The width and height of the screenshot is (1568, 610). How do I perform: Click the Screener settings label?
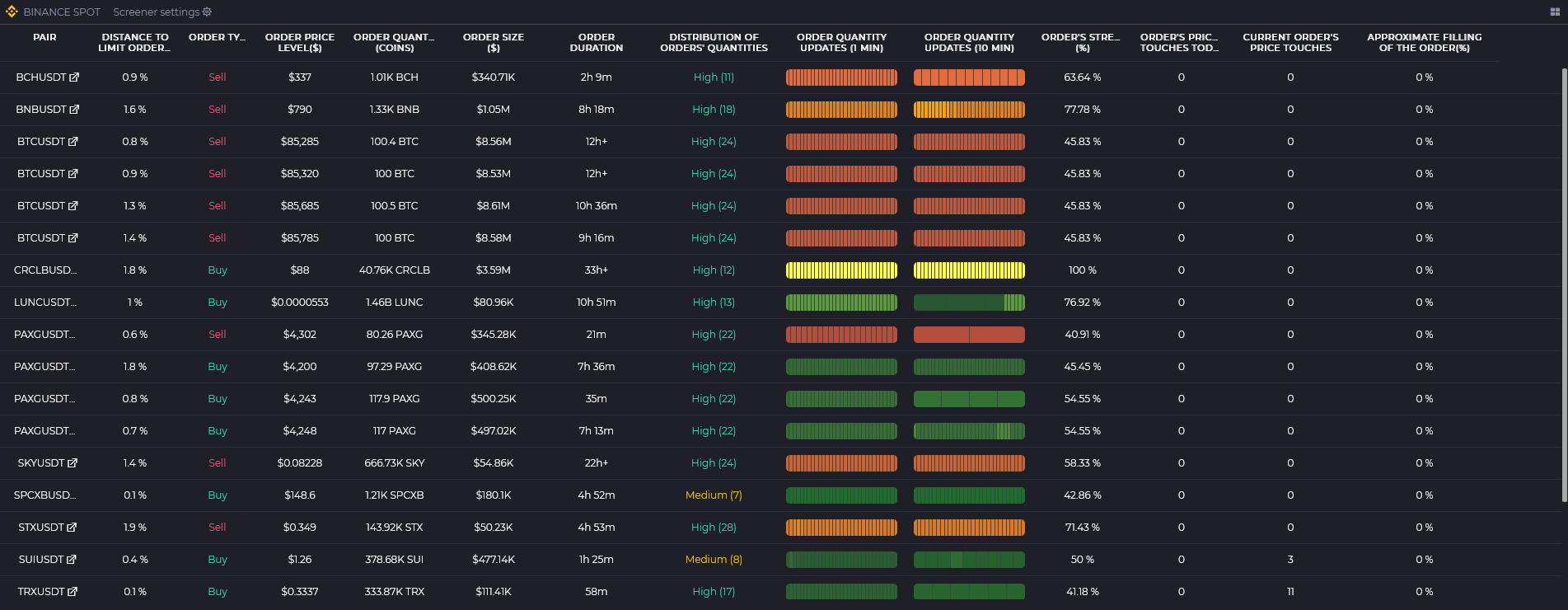pos(157,12)
